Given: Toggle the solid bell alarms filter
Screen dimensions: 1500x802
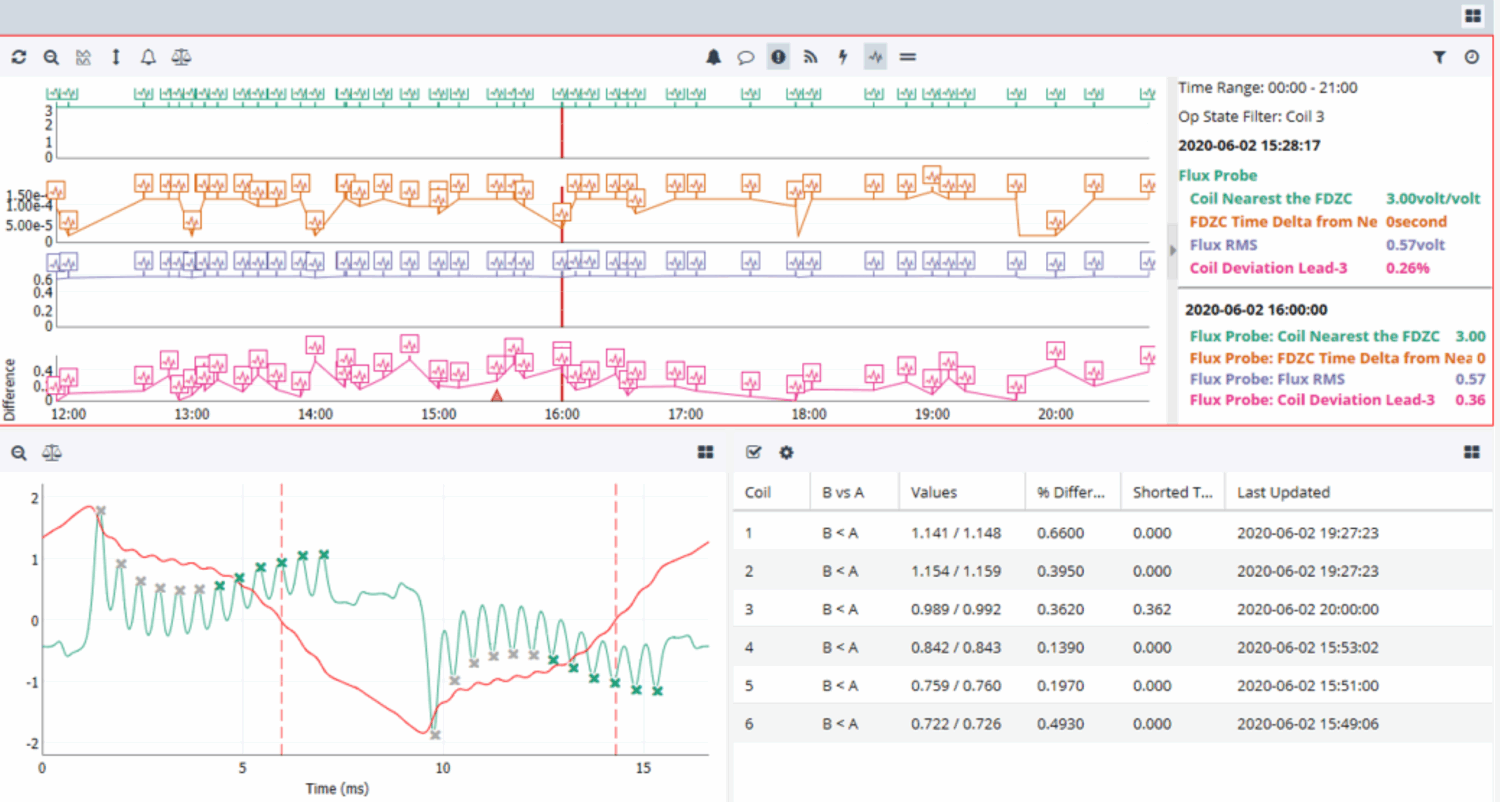Looking at the screenshot, I should point(713,58).
